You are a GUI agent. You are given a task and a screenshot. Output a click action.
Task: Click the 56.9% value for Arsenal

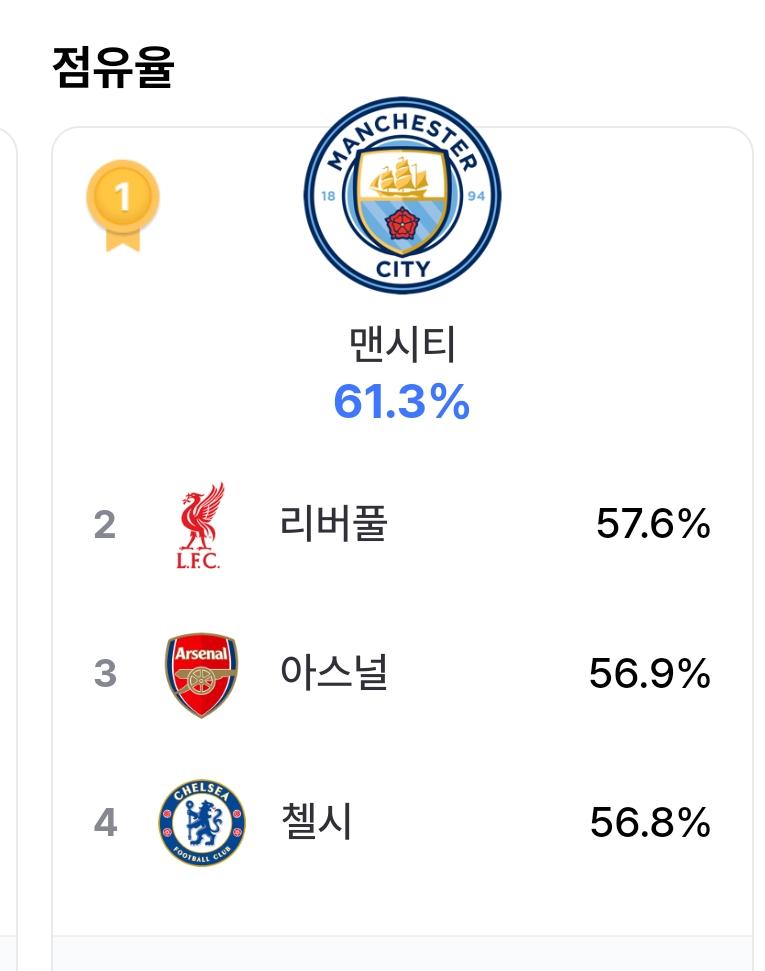coord(650,673)
